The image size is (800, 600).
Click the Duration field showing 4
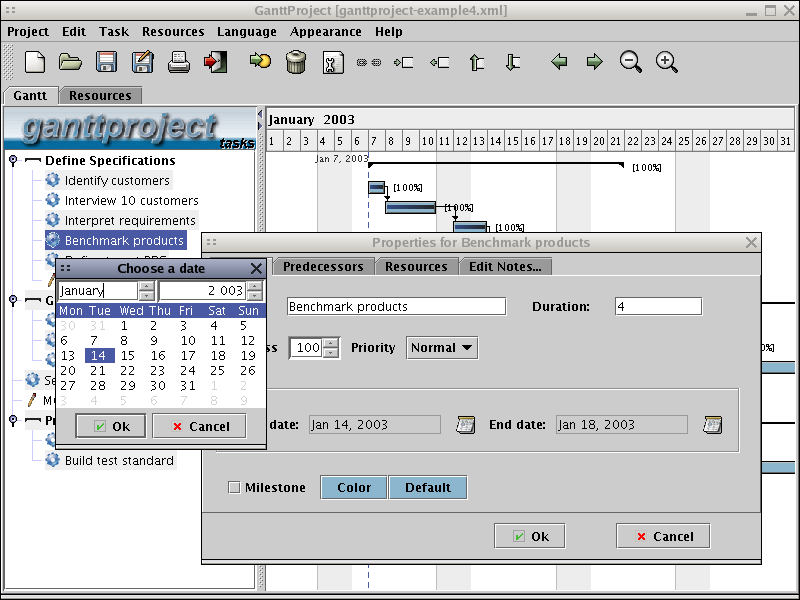click(658, 306)
